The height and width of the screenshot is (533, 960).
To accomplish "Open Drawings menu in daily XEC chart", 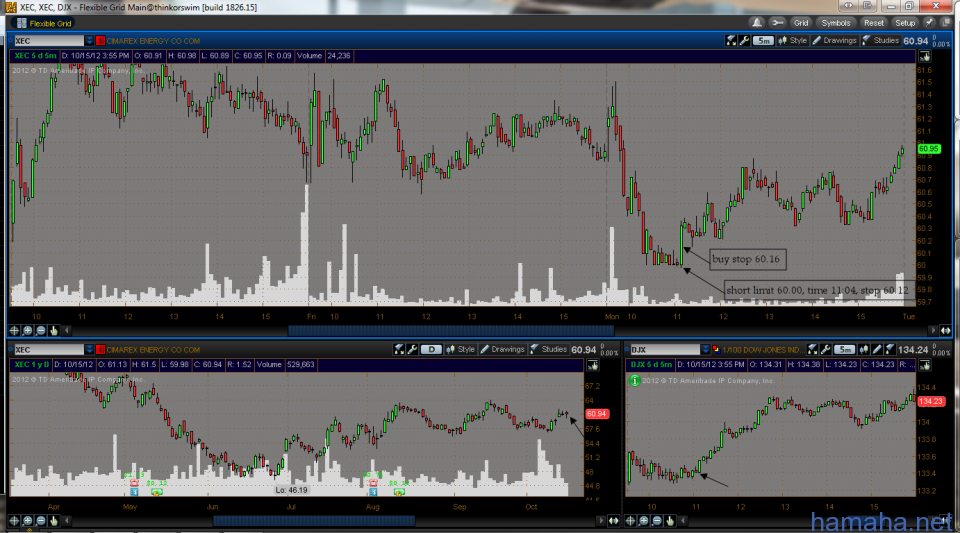I will (503, 349).
